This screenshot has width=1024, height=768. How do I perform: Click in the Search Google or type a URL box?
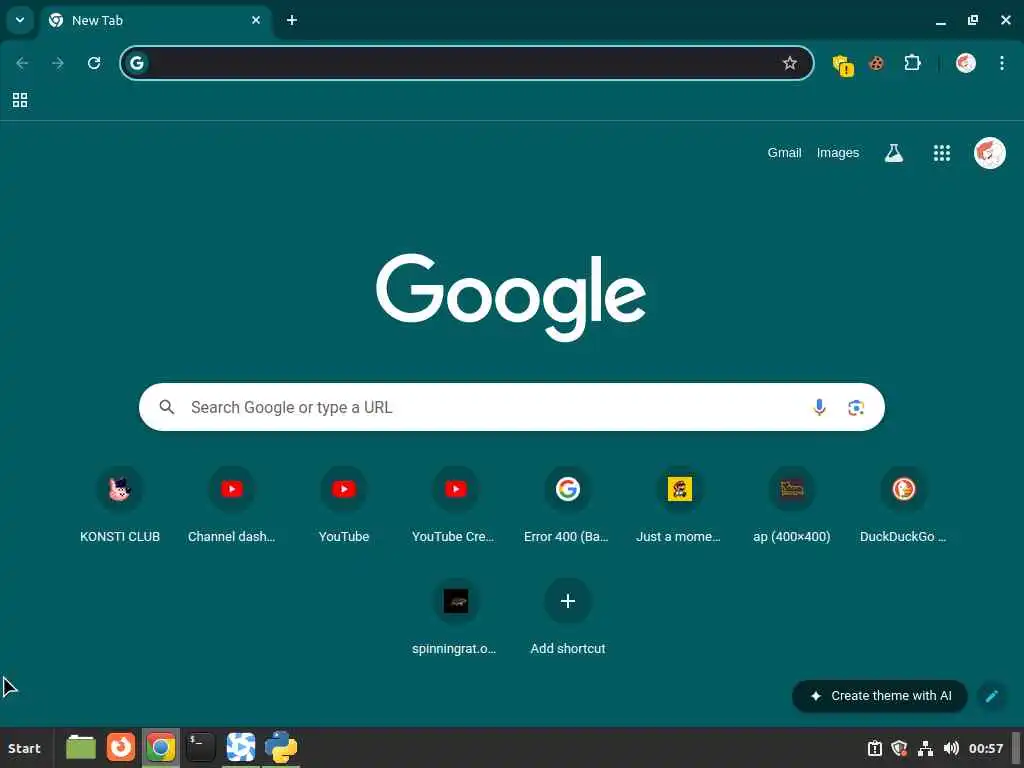pos(512,407)
